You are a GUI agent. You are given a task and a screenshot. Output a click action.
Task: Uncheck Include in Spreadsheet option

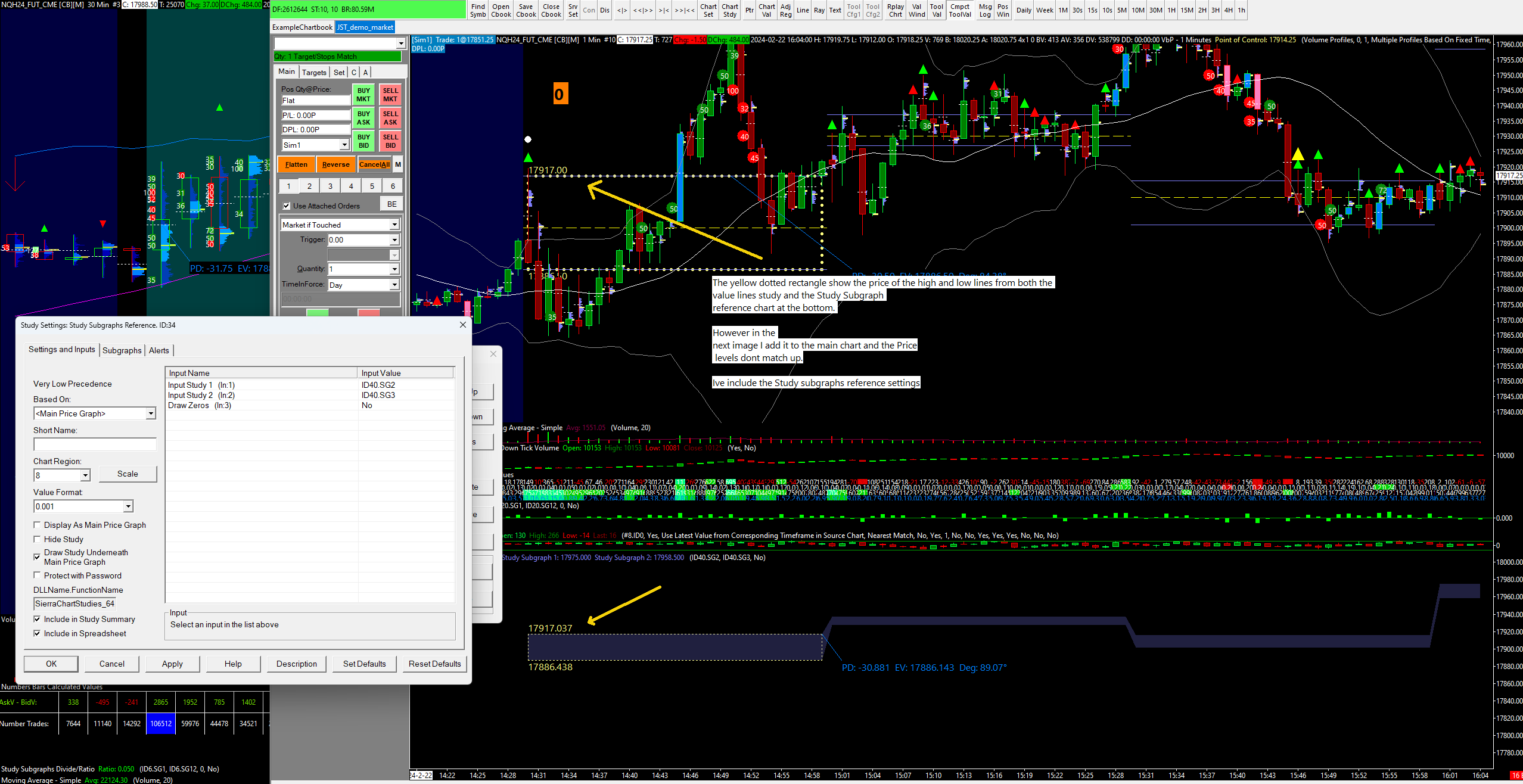click(x=38, y=633)
